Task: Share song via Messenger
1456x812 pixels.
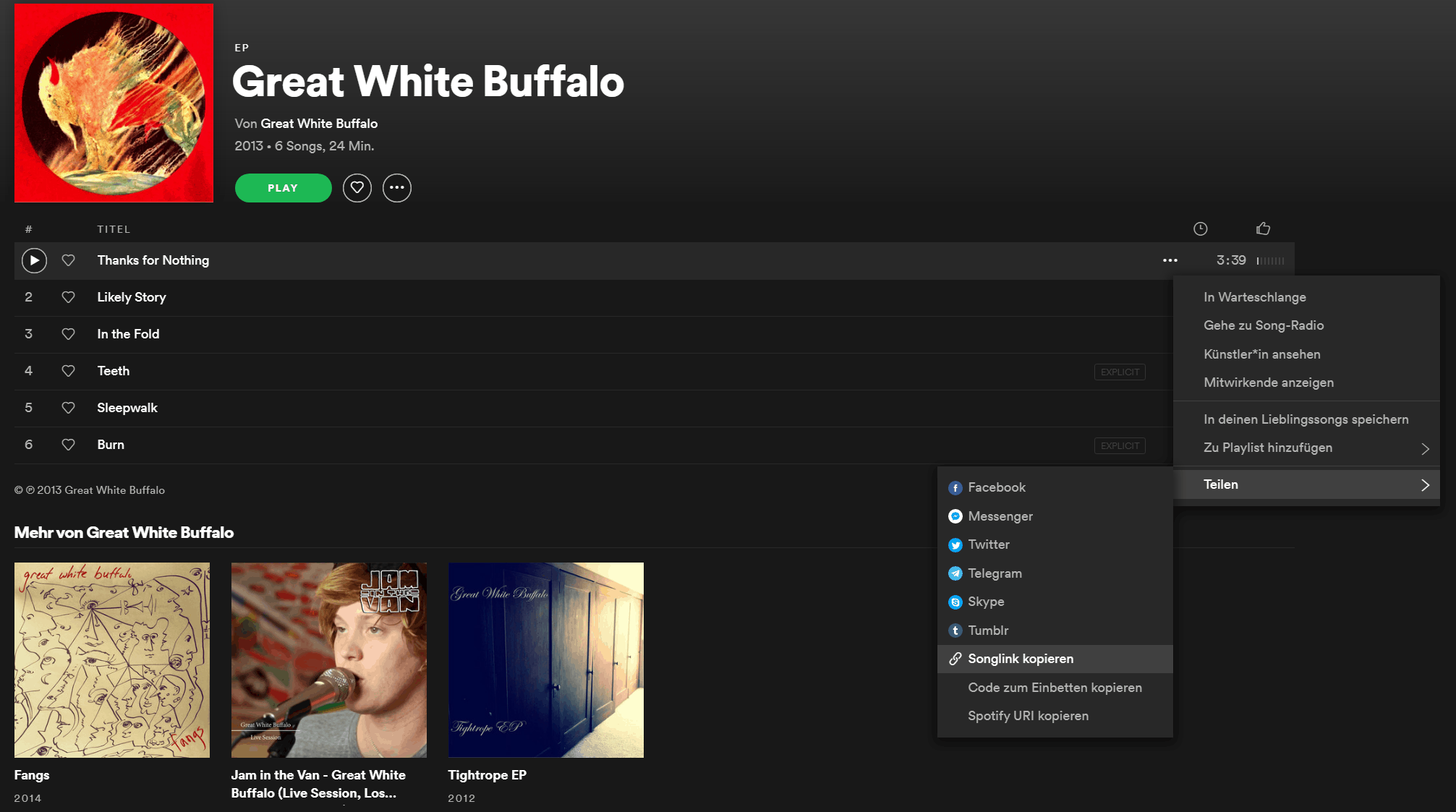Action: coord(1055,516)
